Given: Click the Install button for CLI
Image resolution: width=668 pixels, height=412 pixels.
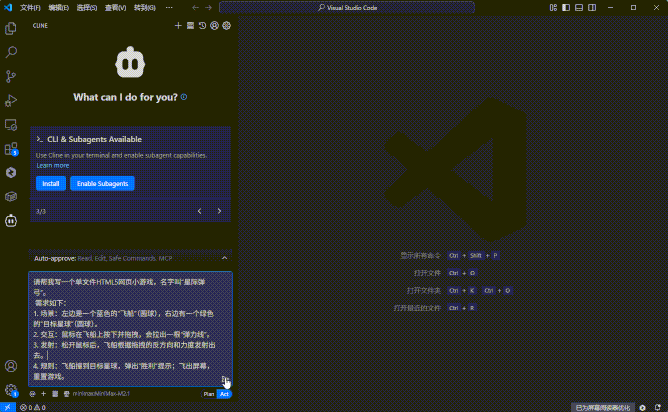Looking at the screenshot, I should click(50, 184).
